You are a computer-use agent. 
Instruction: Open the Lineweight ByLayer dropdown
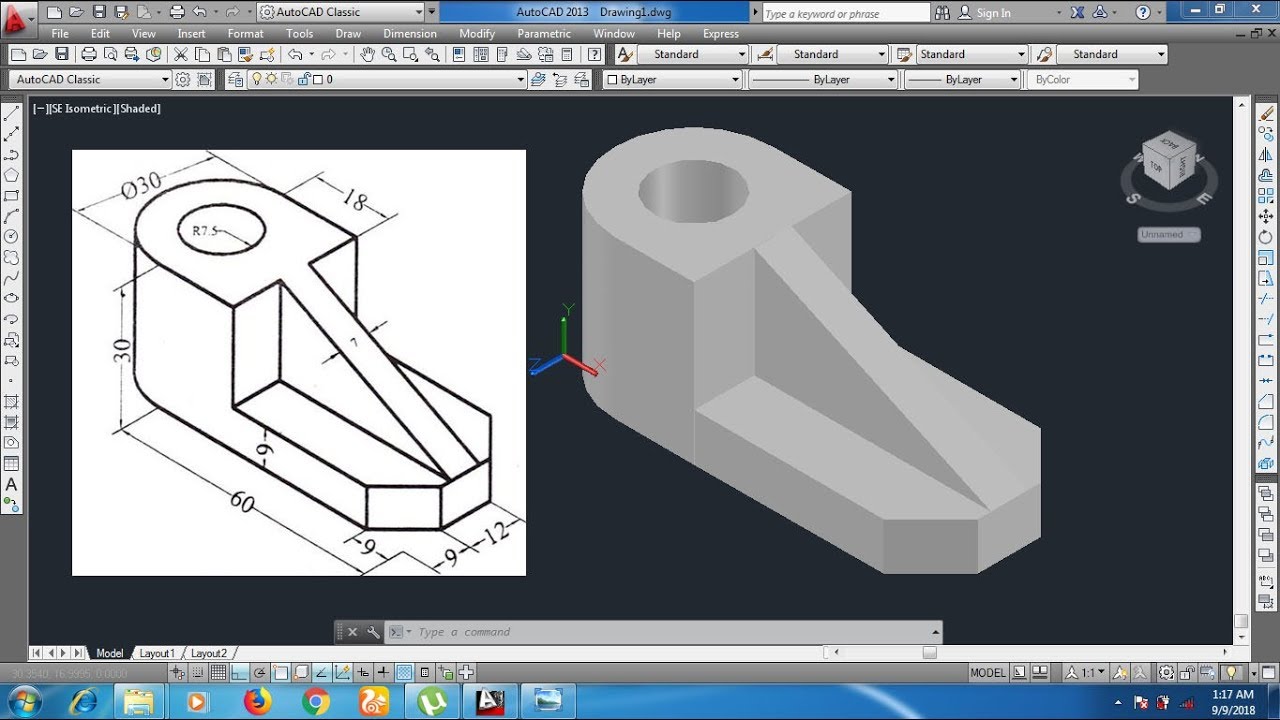tap(962, 79)
